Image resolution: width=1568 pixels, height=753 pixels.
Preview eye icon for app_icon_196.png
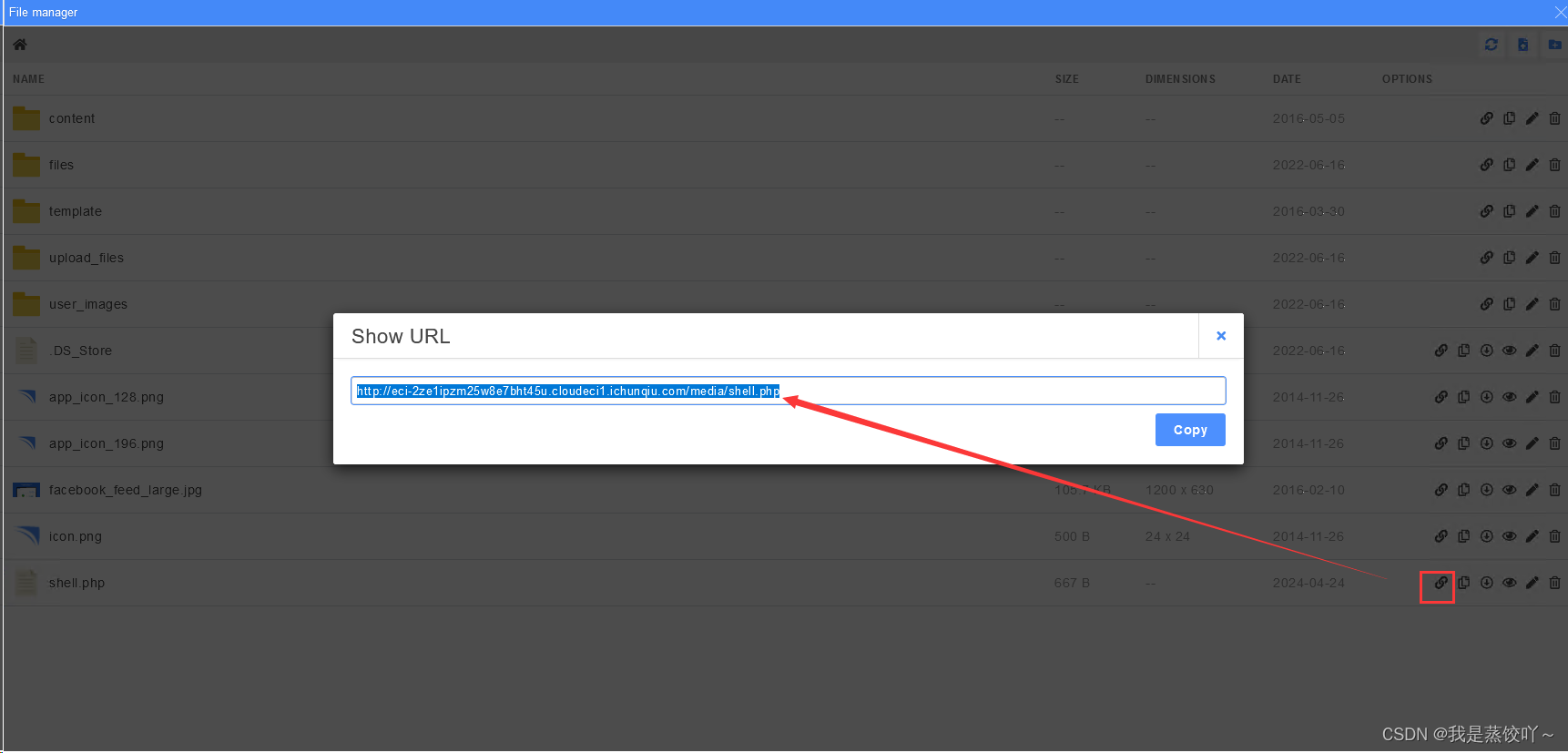[1509, 443]
